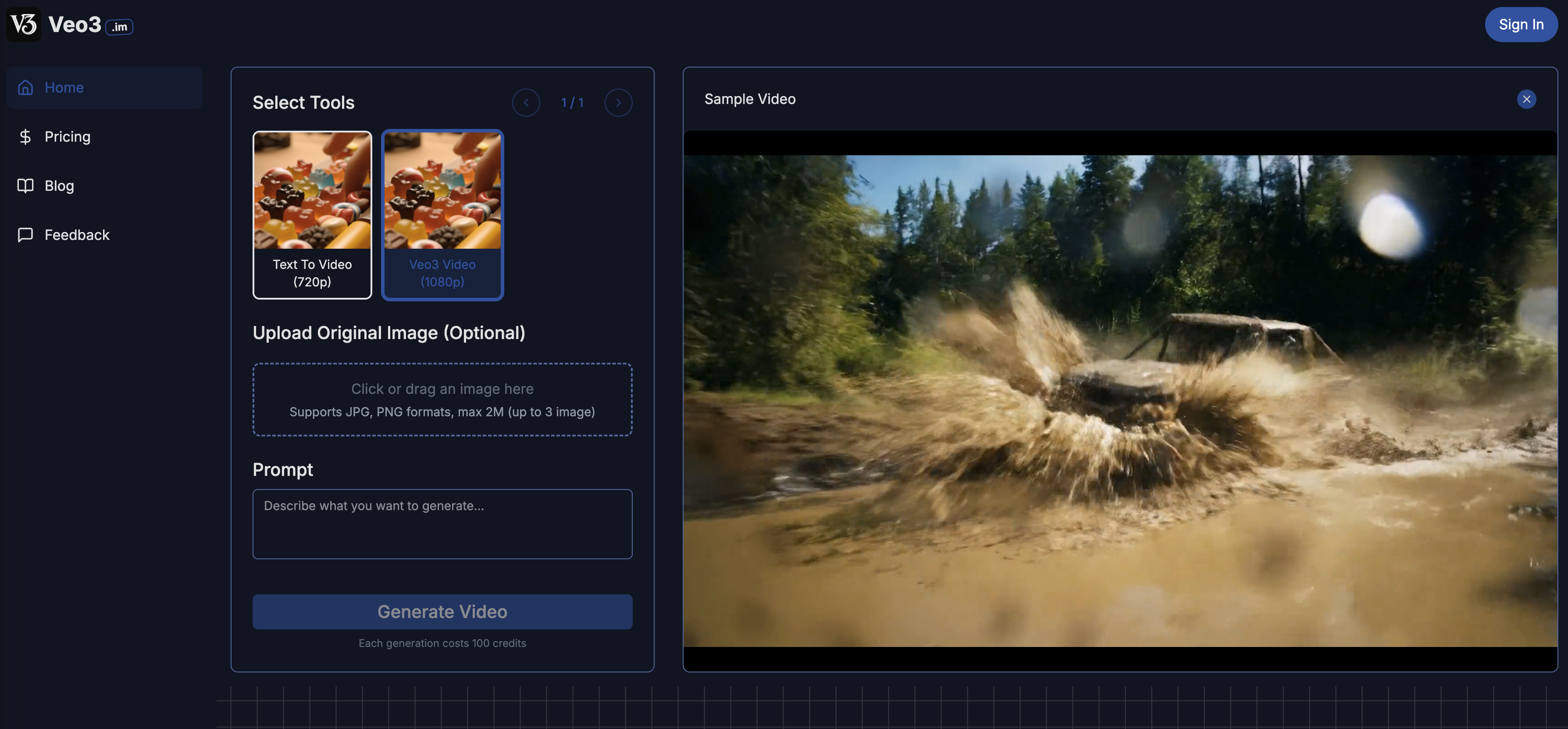Click the sample video preview
The image size is (1568, 729).
coord(1119,401)
